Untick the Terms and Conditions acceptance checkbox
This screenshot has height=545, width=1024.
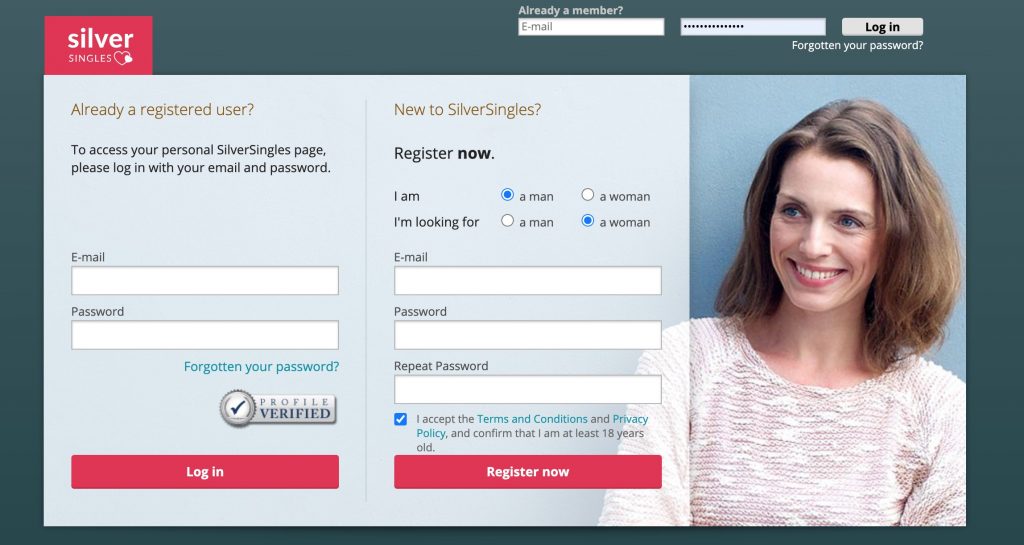click(x=400, y=419)
